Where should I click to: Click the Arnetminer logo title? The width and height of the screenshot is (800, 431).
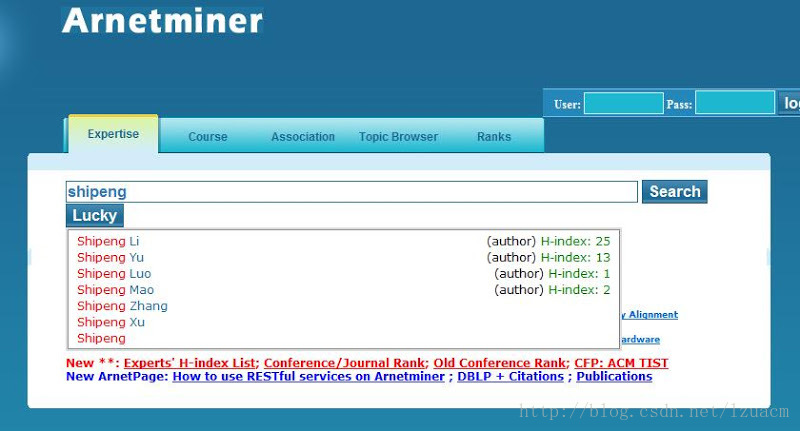pyautogui.click(x=162, y=21)
